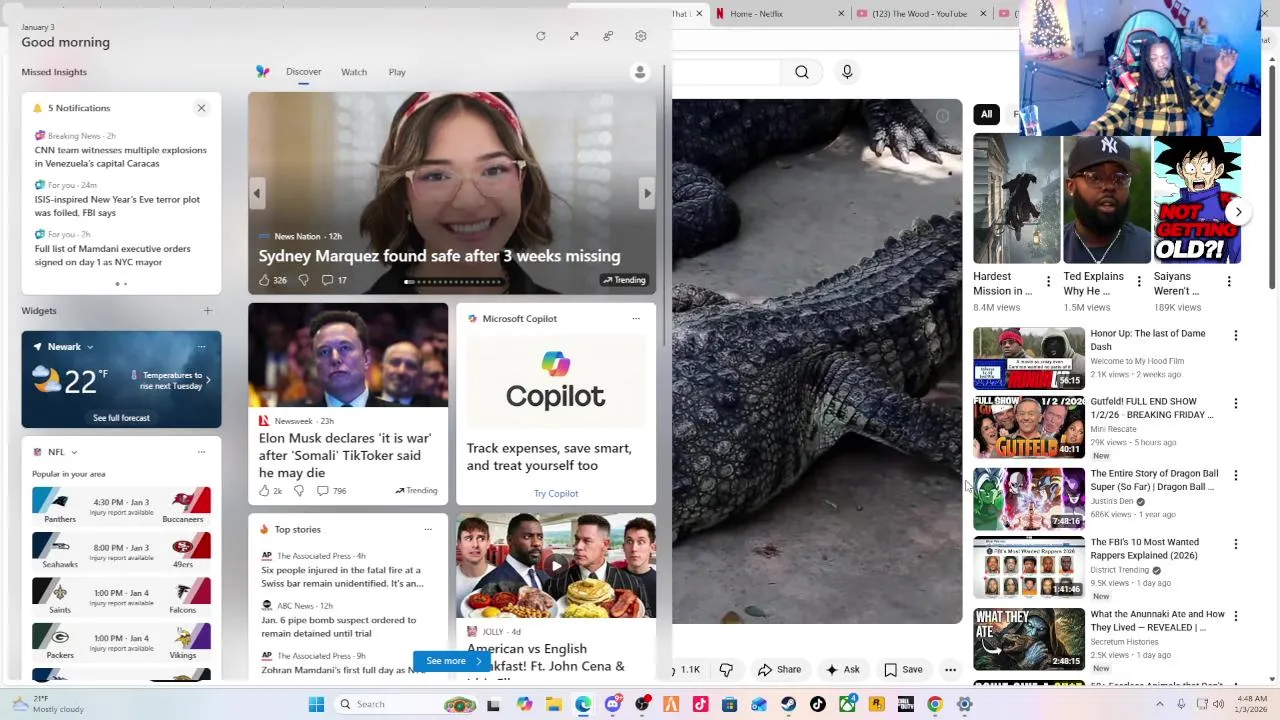The height and width of the screenshot is (720, 1280).
Task: Play the JOLLY breakfast video
Action: coord(556,565)
